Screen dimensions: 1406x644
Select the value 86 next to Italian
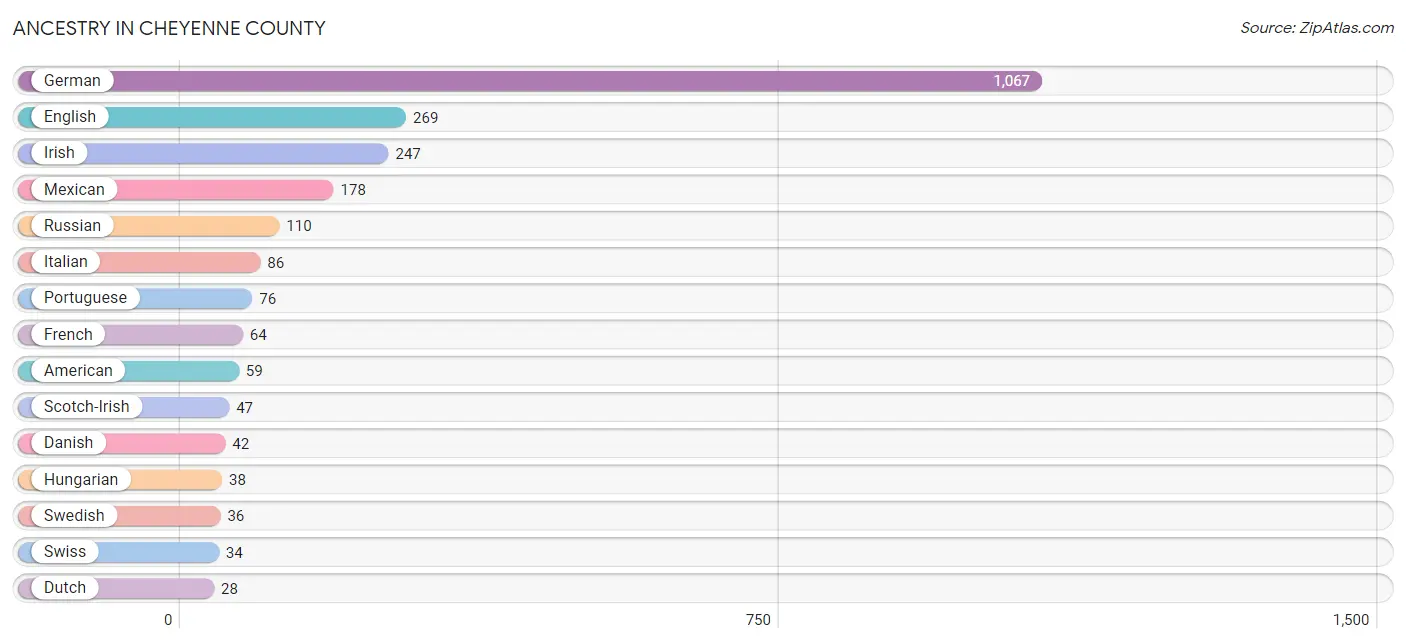(276, 263)
